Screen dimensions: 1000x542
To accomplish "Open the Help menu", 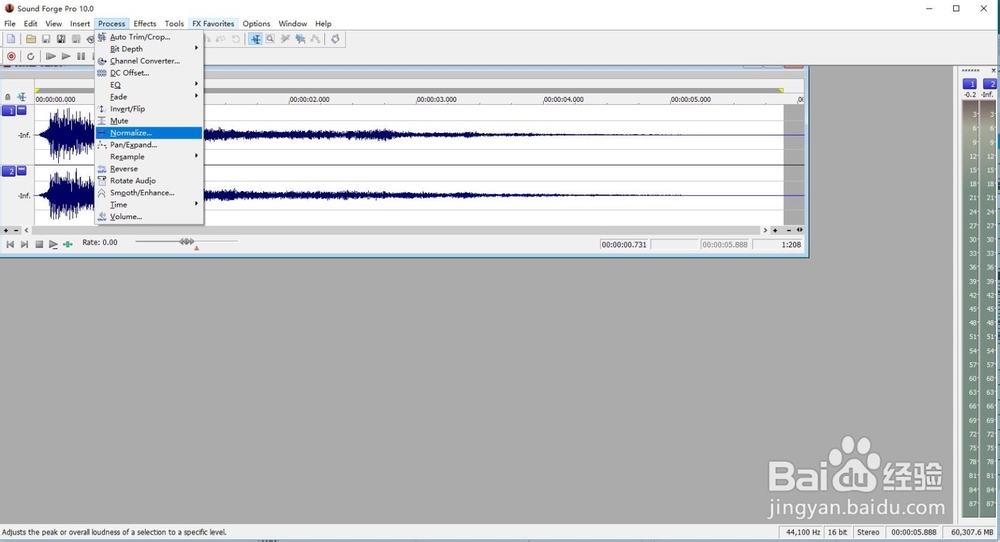I will [323, 24].
